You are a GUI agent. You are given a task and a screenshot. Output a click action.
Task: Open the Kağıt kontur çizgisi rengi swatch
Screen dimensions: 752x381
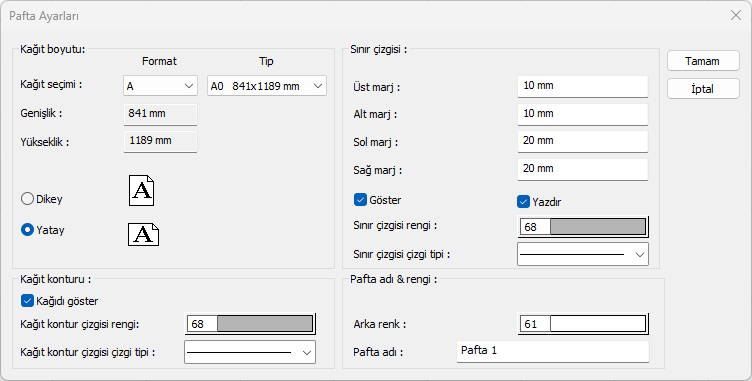[250, 324]
